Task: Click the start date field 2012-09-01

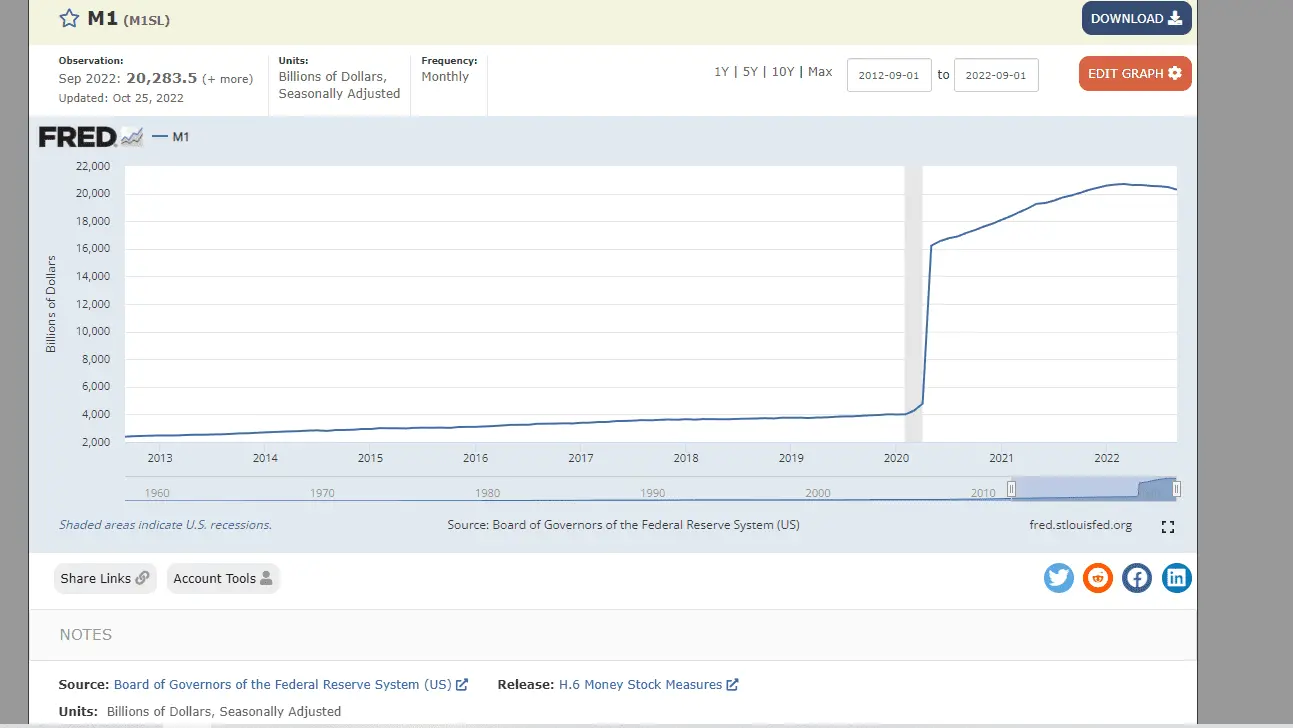Action: [x=888, y=76]
